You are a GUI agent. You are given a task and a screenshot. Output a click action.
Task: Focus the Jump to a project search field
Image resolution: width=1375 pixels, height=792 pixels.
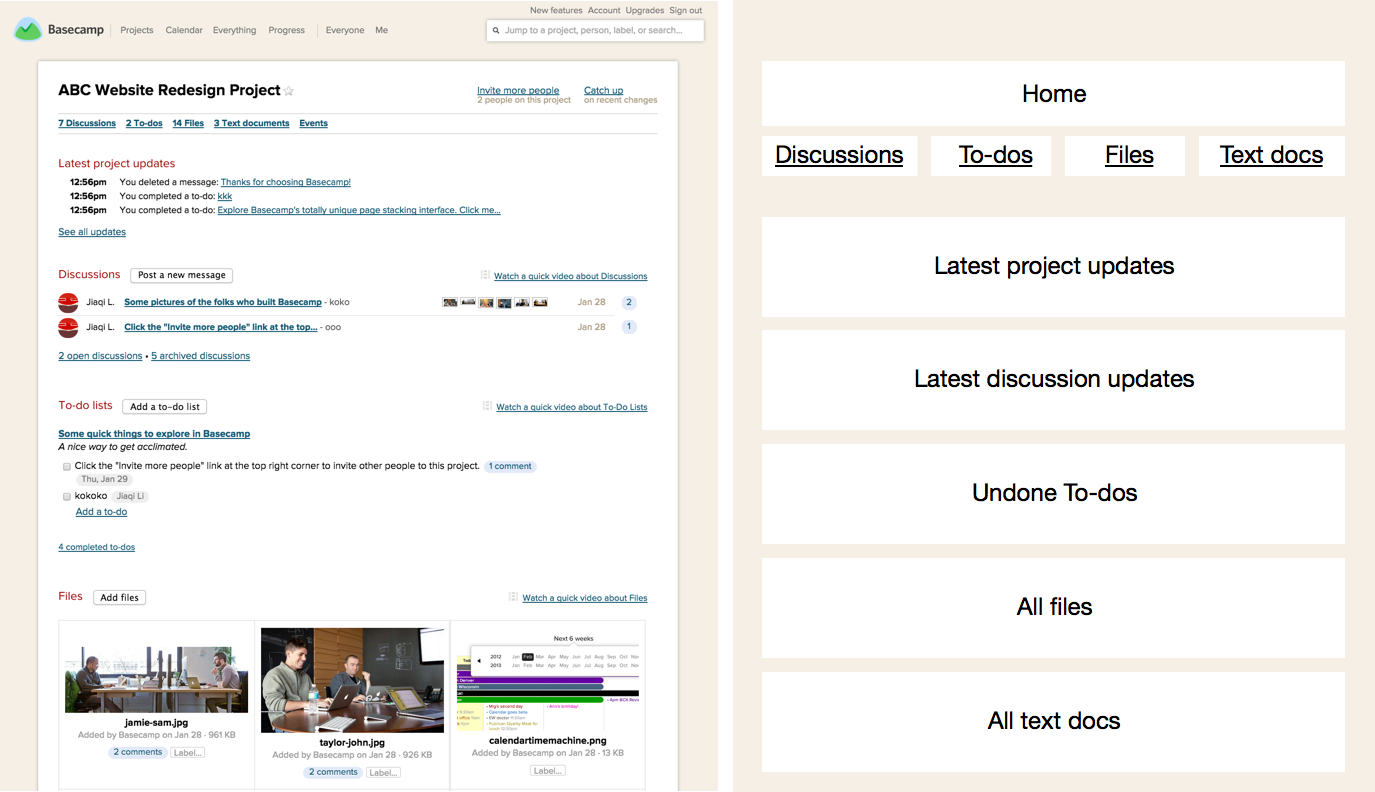(595, 31)
